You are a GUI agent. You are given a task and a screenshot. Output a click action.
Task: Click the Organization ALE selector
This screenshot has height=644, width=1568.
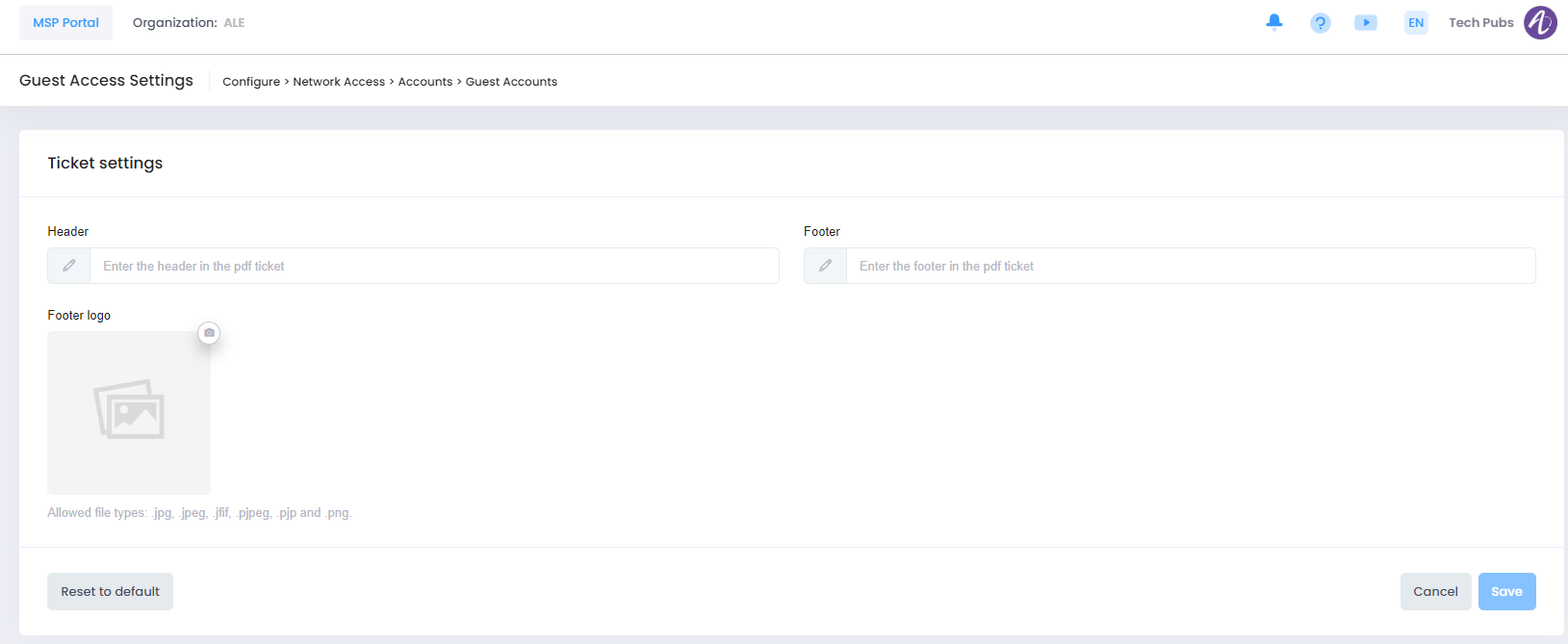point(189,23)
